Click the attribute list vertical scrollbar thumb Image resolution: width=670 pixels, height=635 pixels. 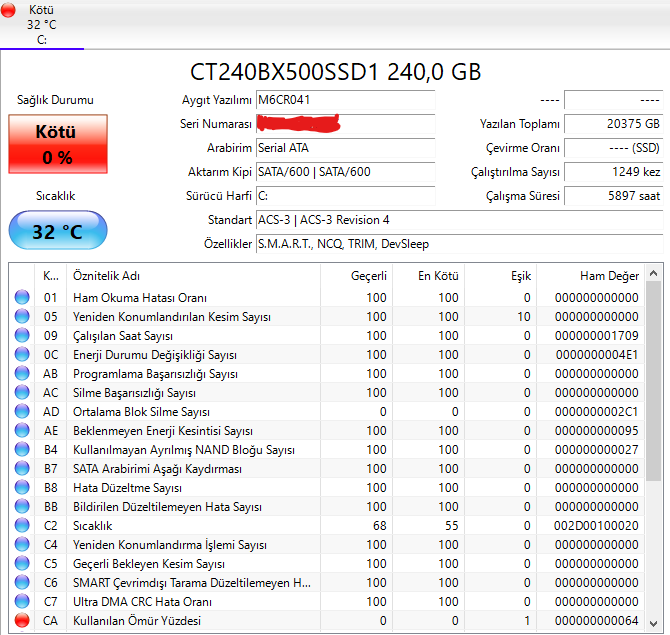(x=653, y=381)
